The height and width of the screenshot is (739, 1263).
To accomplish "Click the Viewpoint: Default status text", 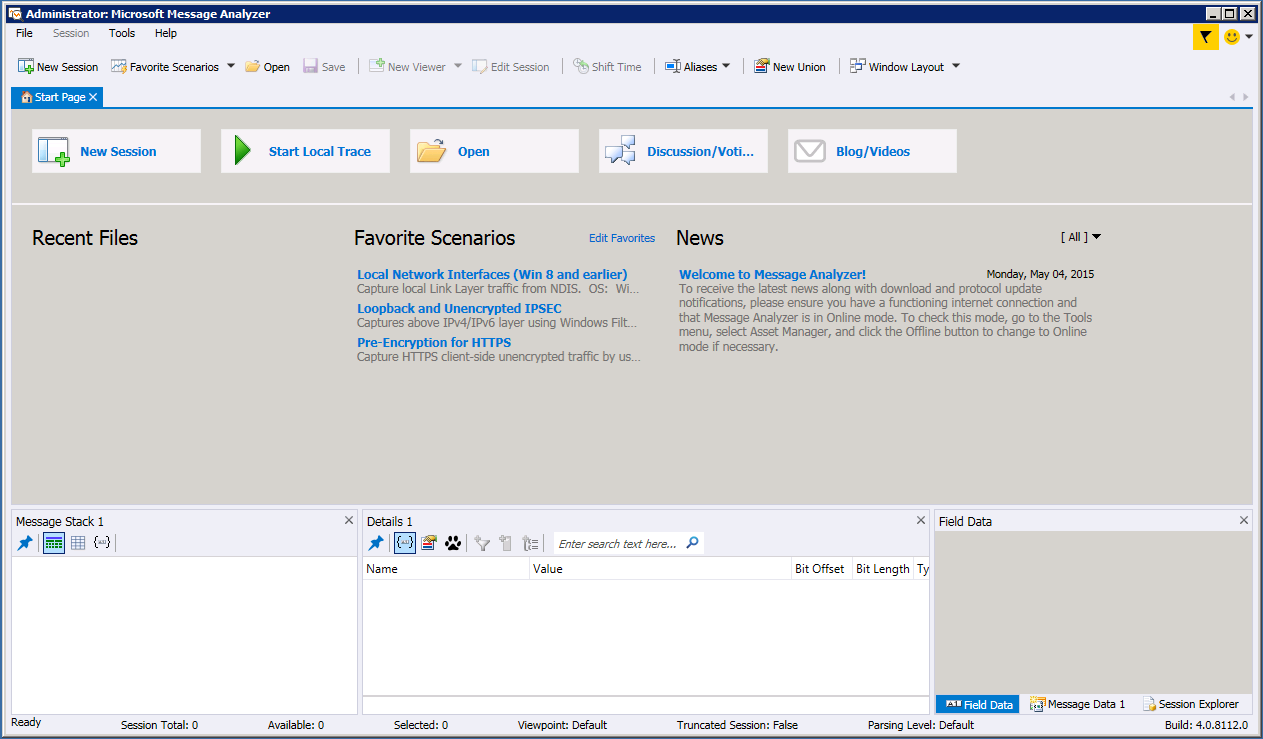I will tap(562, 725).
